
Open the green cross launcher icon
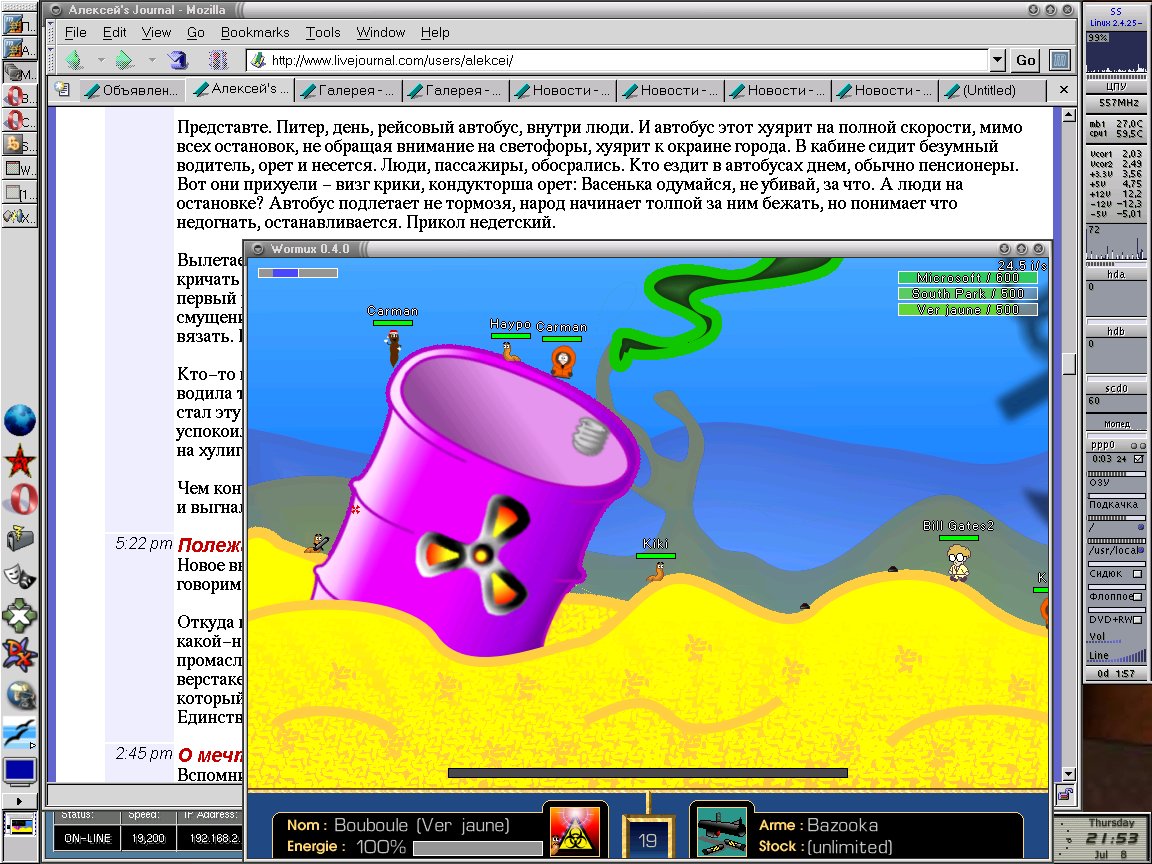tap(19, 616)
